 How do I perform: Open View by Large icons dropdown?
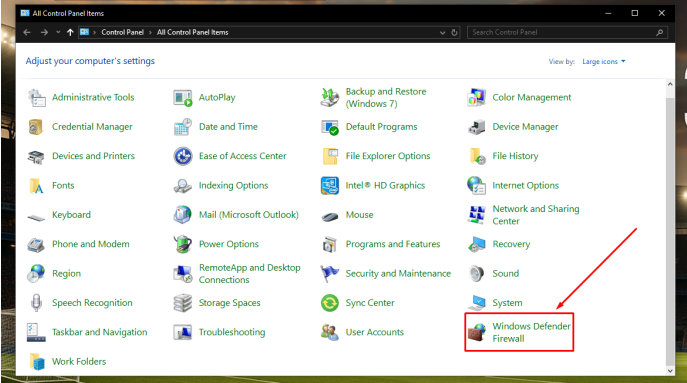(x=604, y=61)
